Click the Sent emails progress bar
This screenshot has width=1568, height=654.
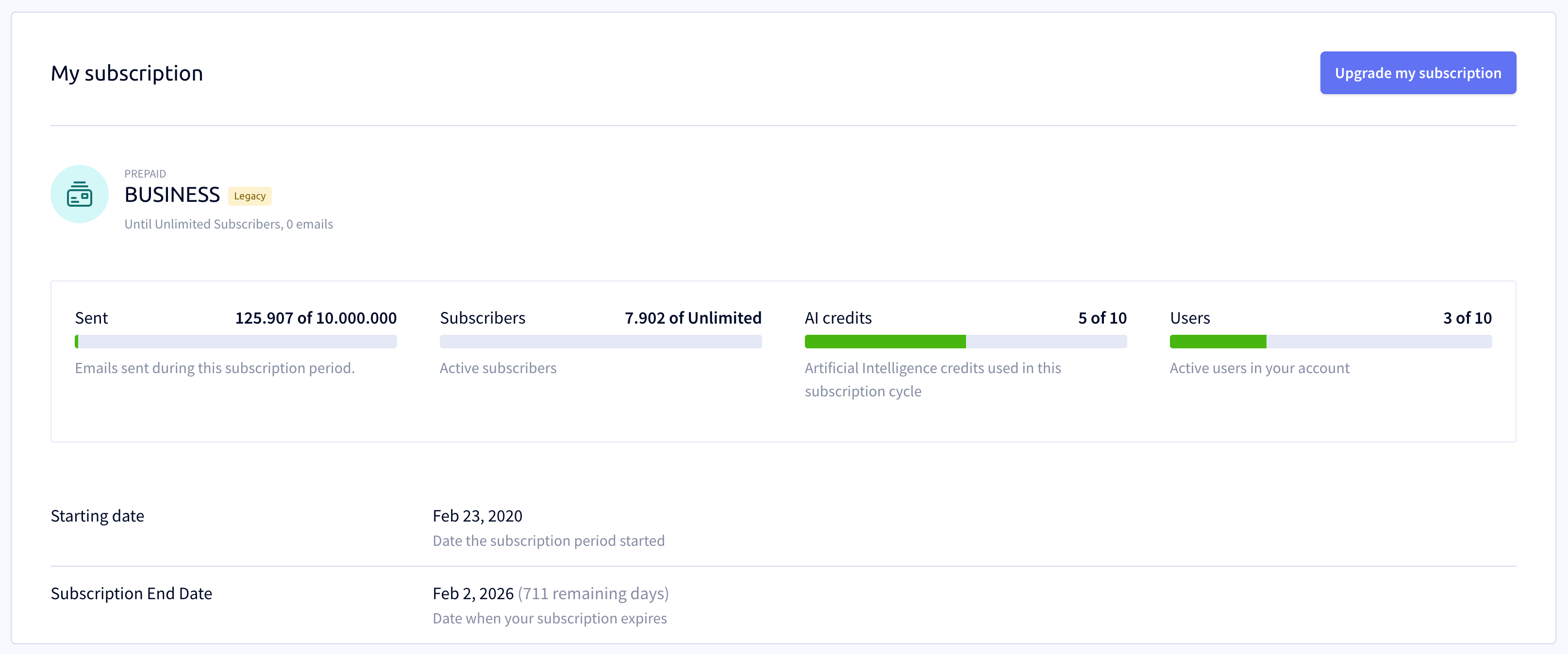click(x=235, y=341)
